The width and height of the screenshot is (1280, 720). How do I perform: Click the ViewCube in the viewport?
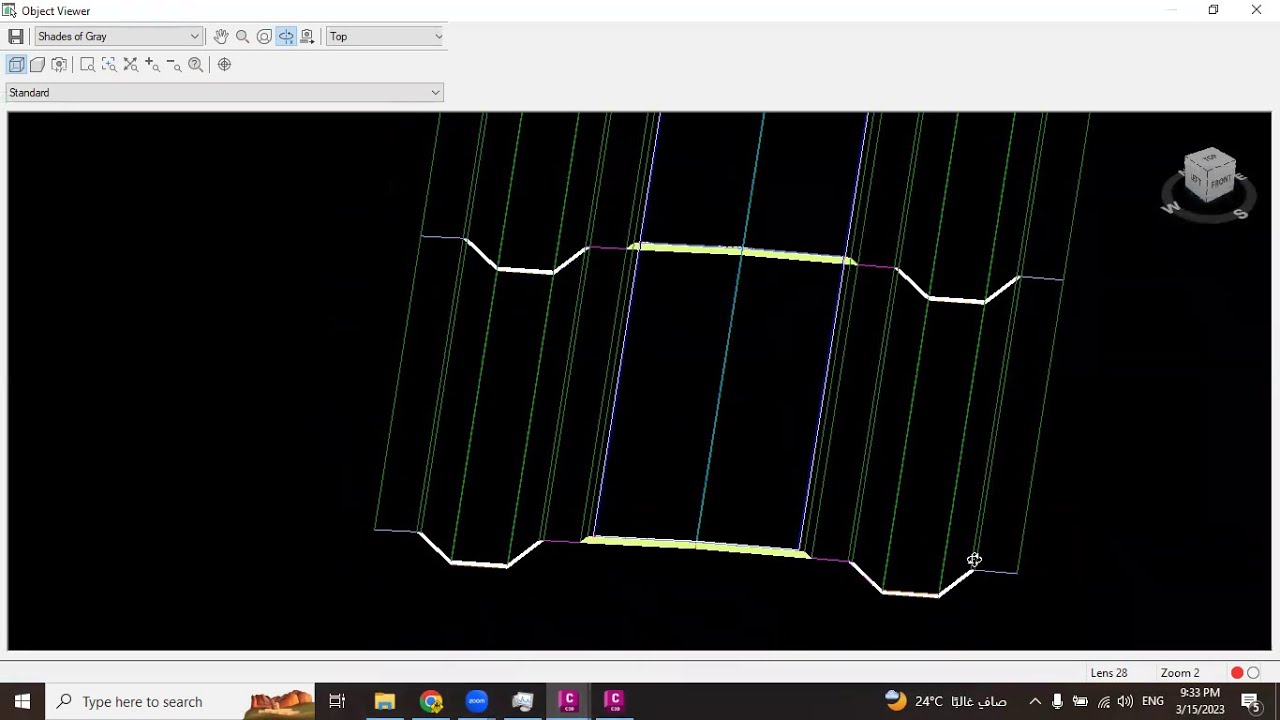point(1210,176)
